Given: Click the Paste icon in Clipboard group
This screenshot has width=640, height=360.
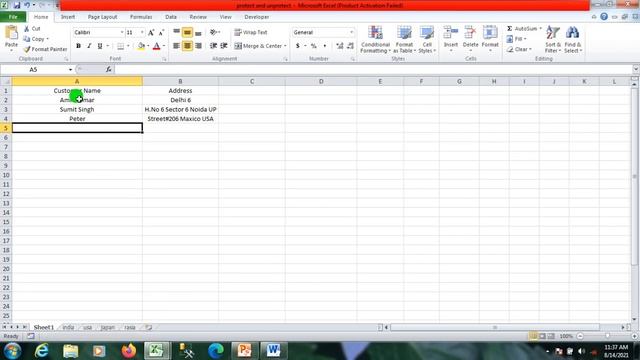Looking at the screenshot, I should tap(11, 33).
